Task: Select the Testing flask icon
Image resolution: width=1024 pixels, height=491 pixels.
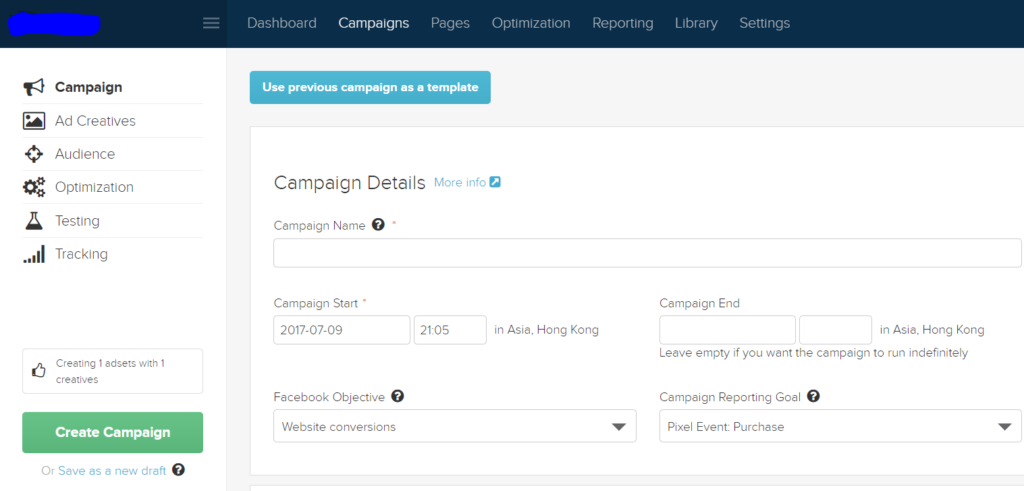Action: point(34,221)
